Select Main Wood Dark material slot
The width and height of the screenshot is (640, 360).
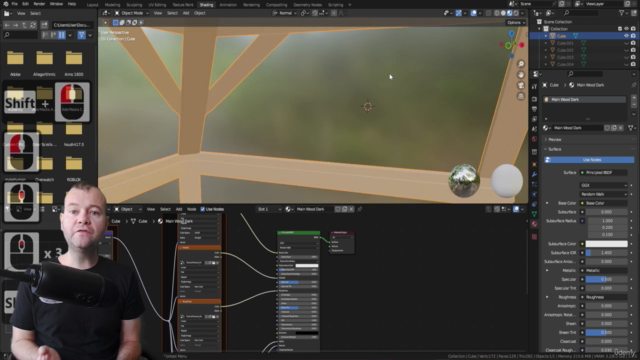click(x=585, y=100)
